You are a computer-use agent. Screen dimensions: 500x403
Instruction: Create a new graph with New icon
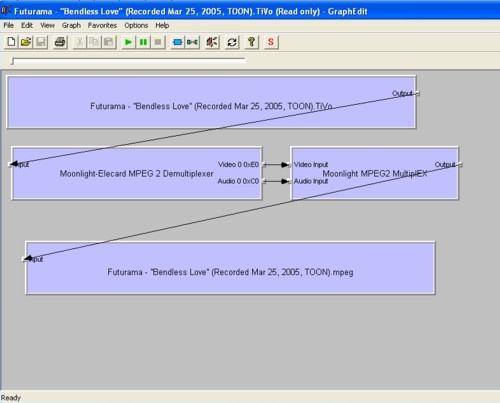(11, 42)
